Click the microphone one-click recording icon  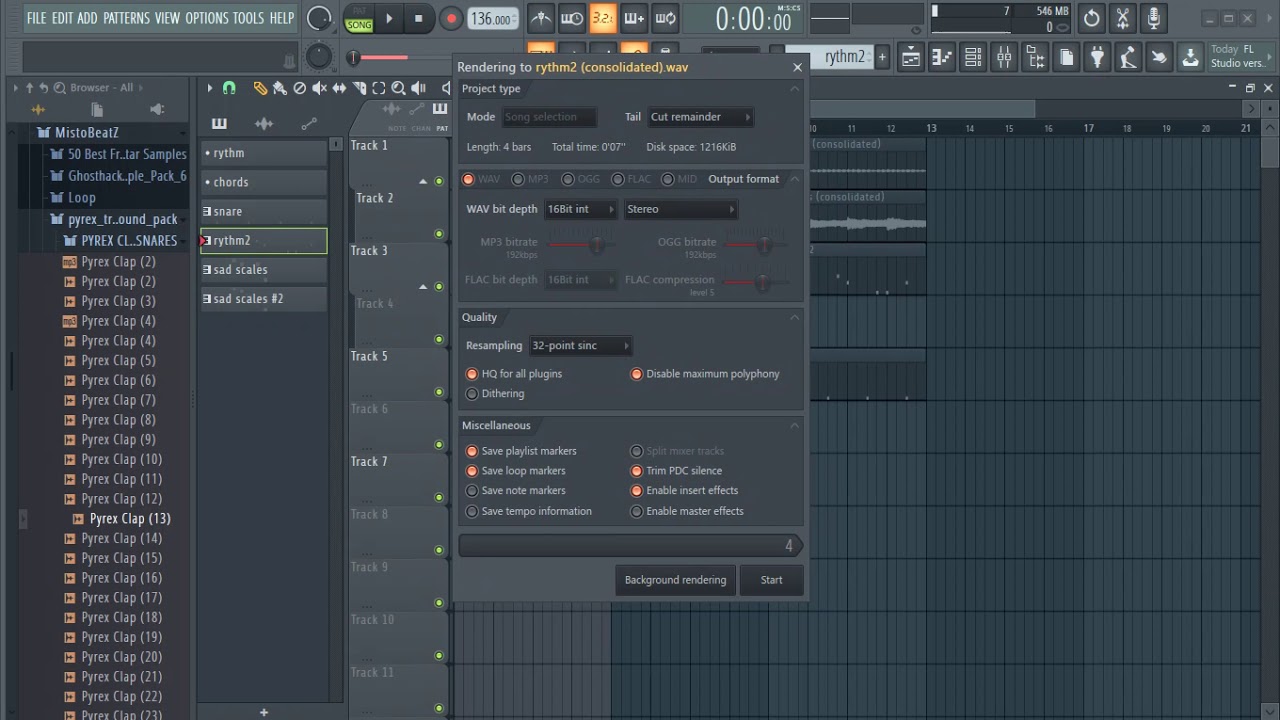tap(1154, 18)
